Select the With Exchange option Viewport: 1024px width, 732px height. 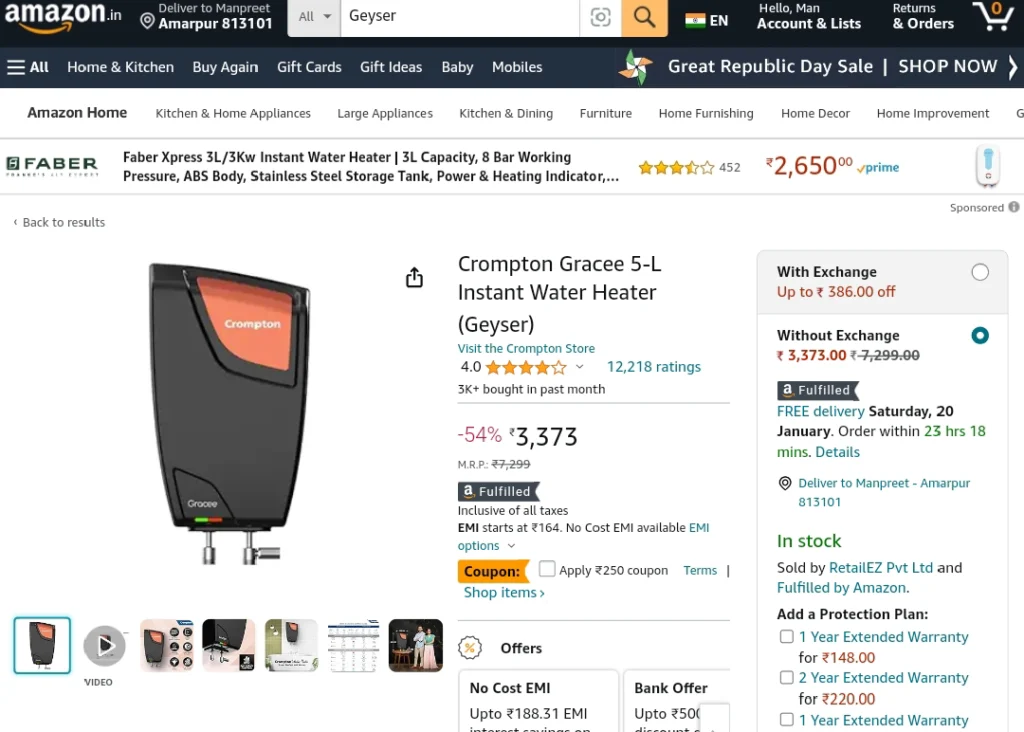[980, 272]
